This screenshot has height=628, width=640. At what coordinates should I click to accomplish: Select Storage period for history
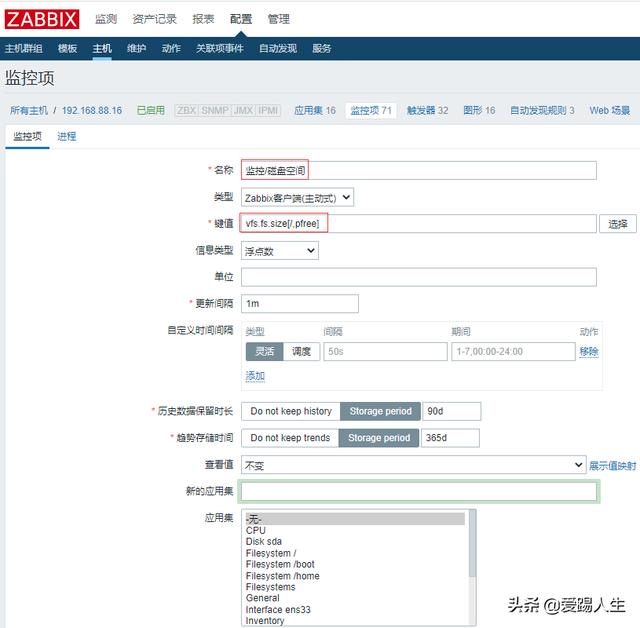[381, 411]
